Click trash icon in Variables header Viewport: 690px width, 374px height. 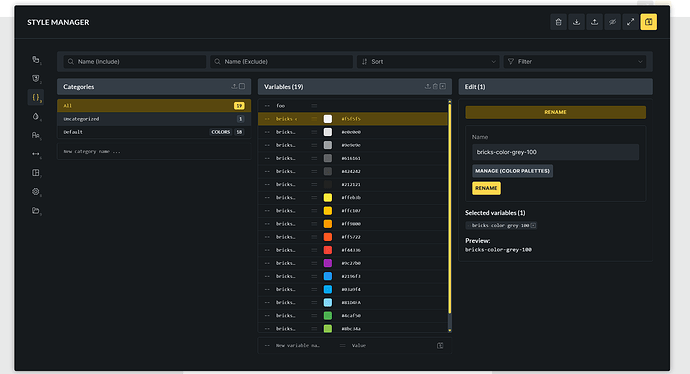point(435,87)
